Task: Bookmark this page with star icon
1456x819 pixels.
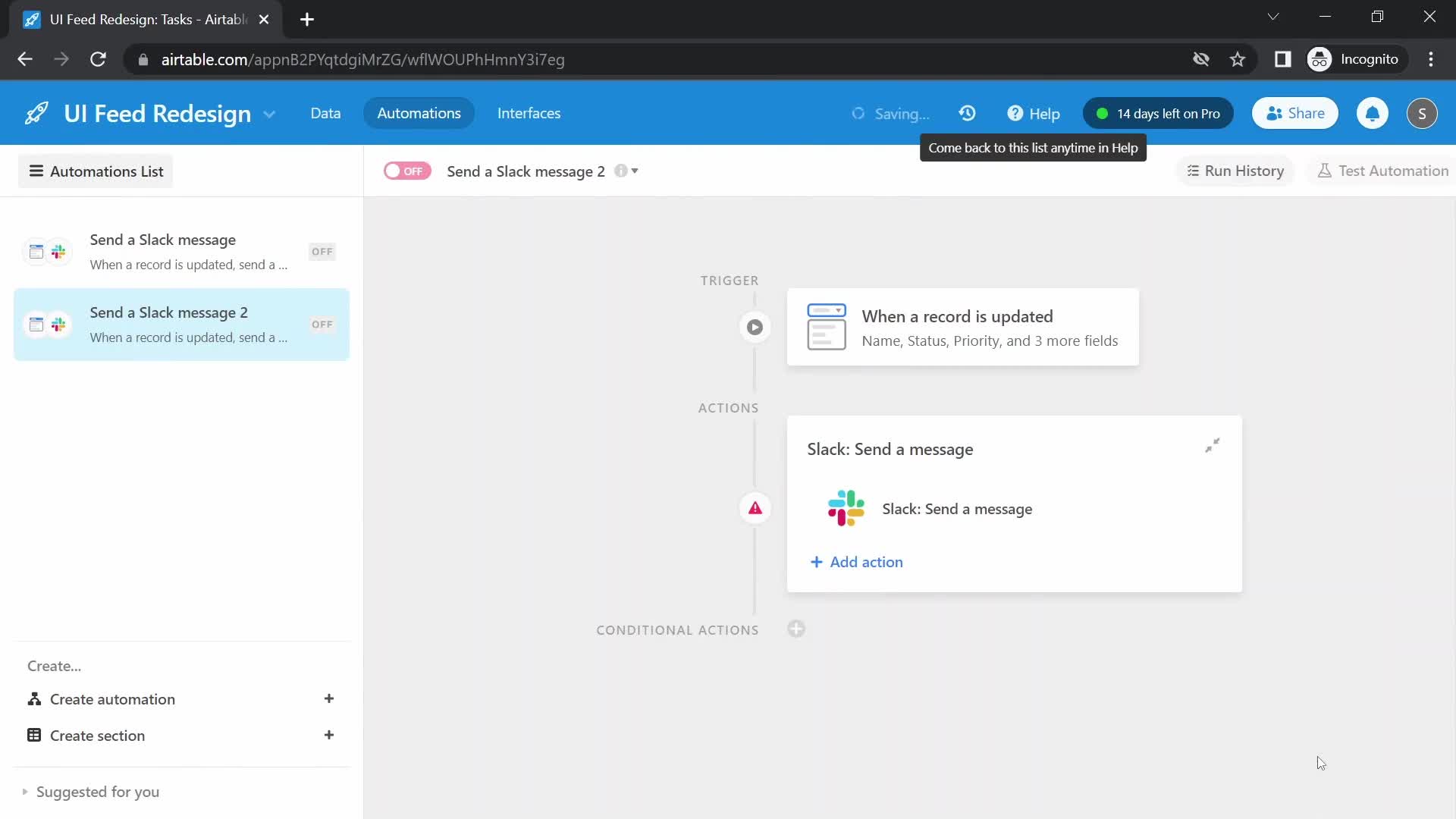Action: point(1238,60)
